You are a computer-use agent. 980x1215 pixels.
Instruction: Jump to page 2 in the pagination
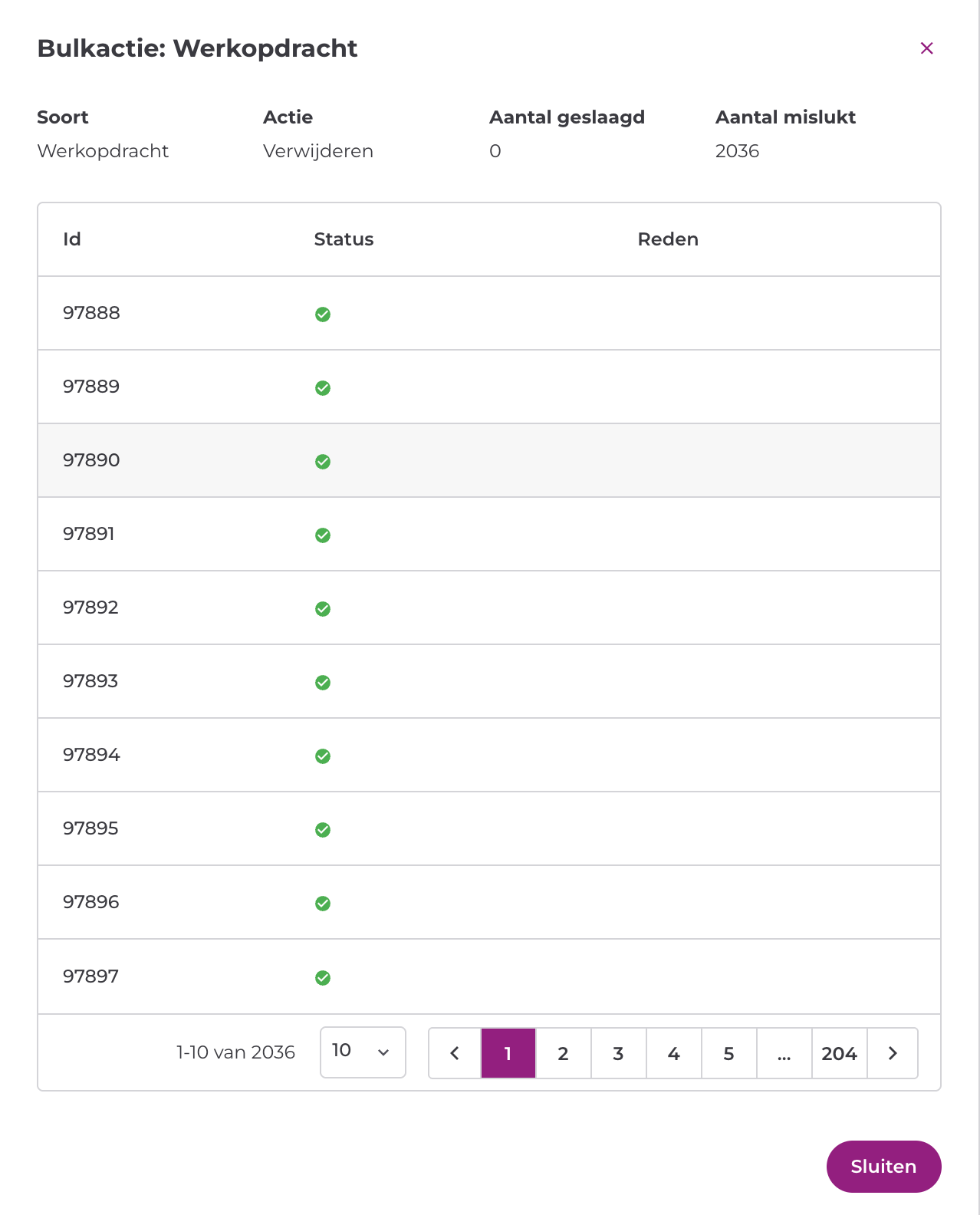click(x=563, y=1053)
